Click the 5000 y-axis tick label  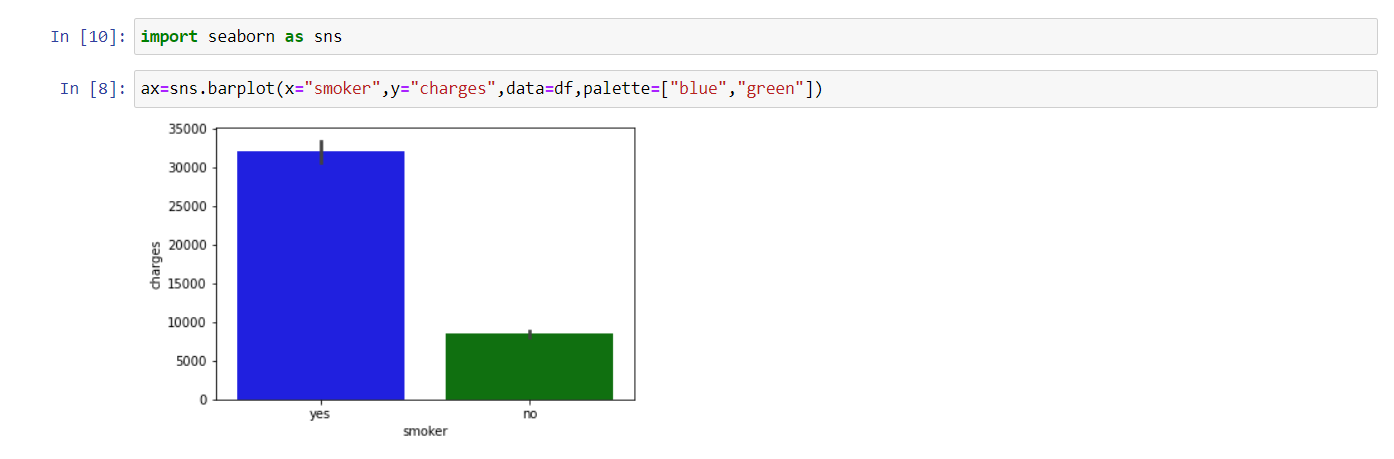[x=192, y=361]
